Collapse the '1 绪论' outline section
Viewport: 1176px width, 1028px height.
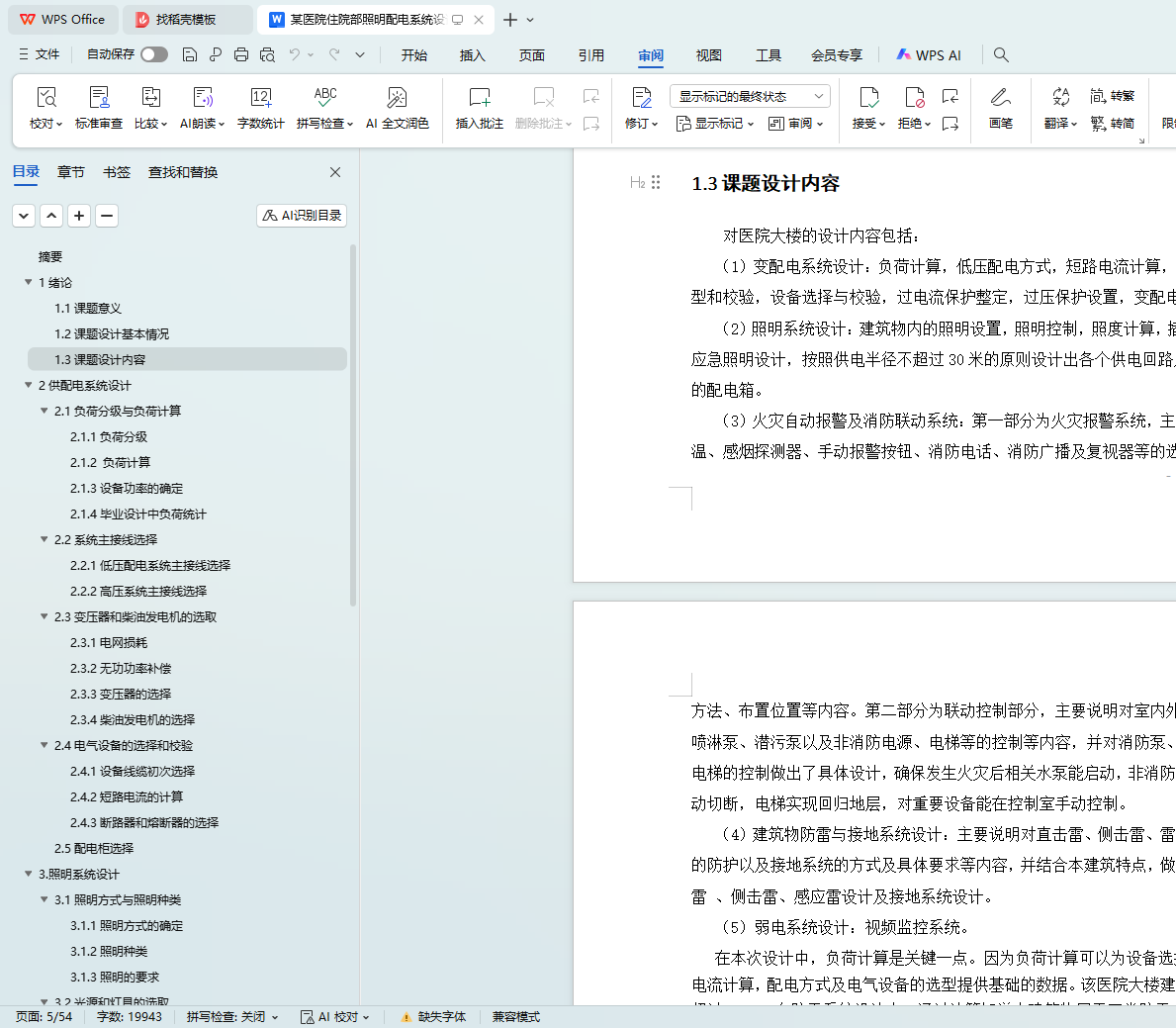click(29, 282)
